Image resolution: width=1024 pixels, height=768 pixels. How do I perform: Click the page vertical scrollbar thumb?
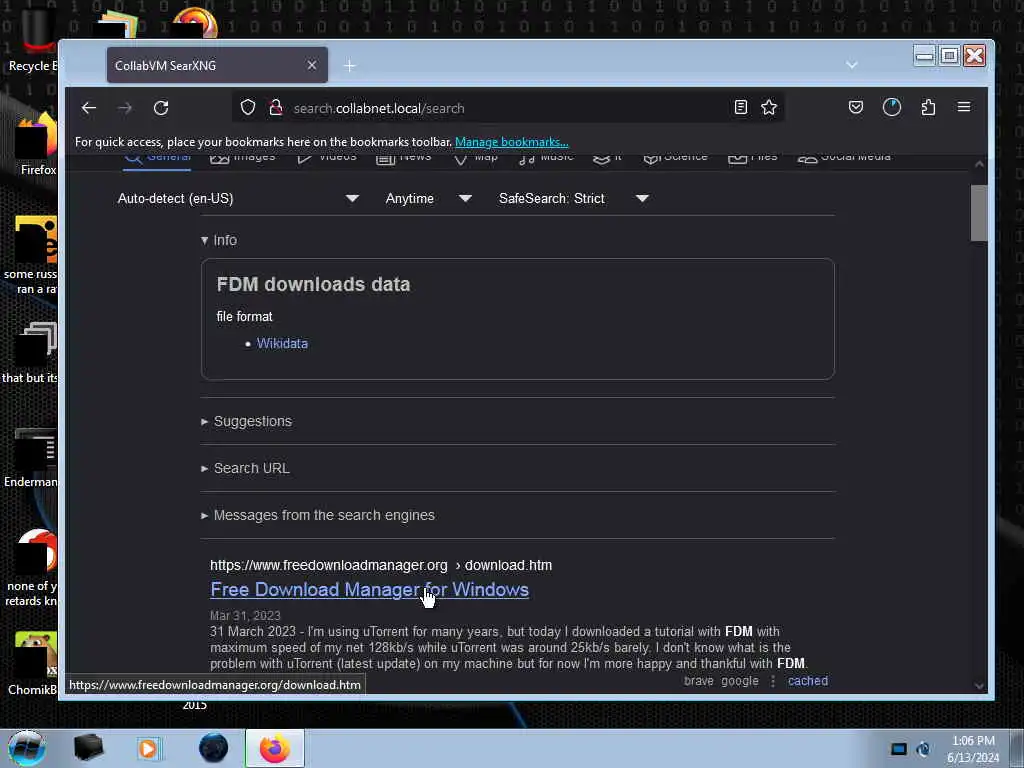pos(978,214)
